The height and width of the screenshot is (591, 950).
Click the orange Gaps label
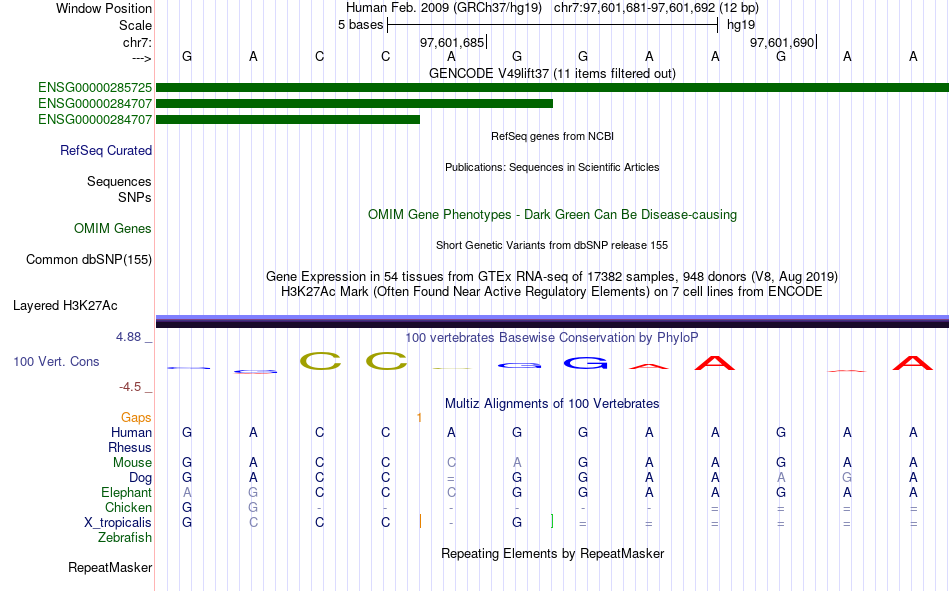(136, 418)
